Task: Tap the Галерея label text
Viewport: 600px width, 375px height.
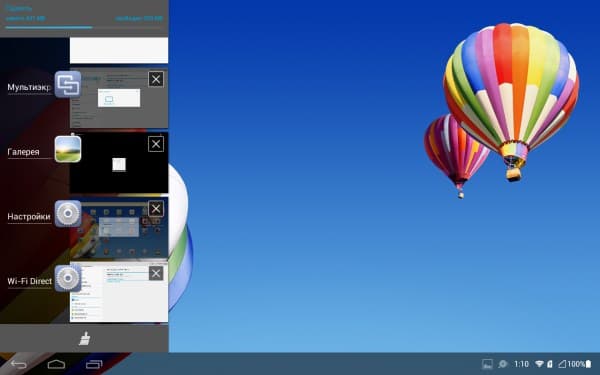Action: [23, 152]
